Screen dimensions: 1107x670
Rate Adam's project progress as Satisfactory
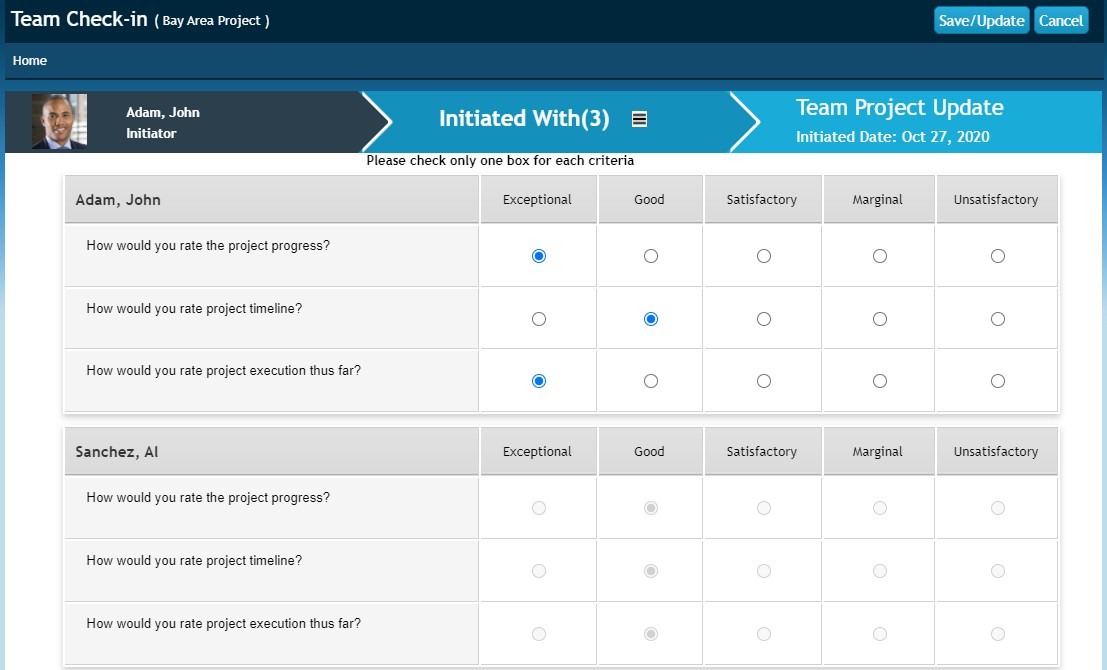(x=764, y=256)
